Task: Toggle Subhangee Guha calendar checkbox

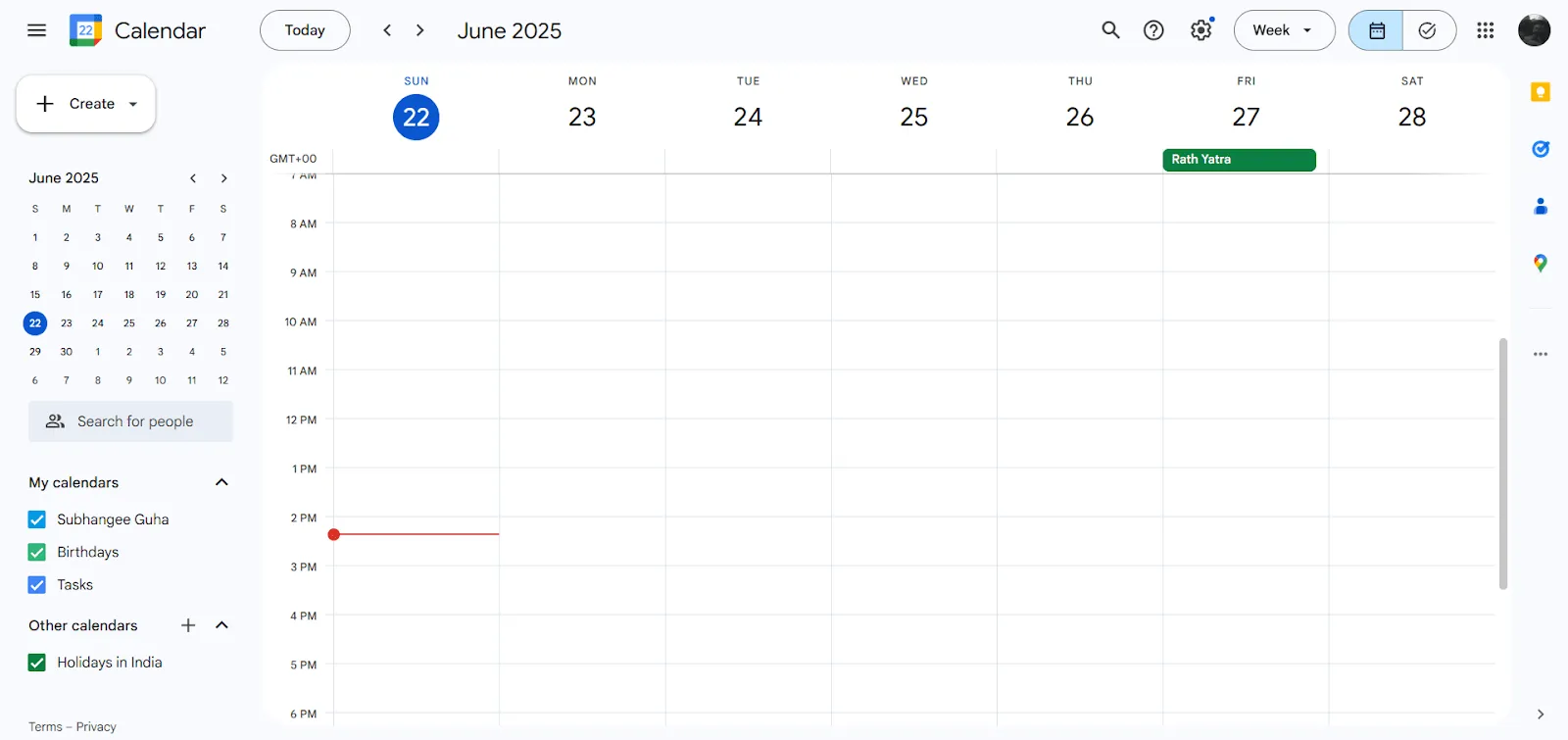Action: 37,519
